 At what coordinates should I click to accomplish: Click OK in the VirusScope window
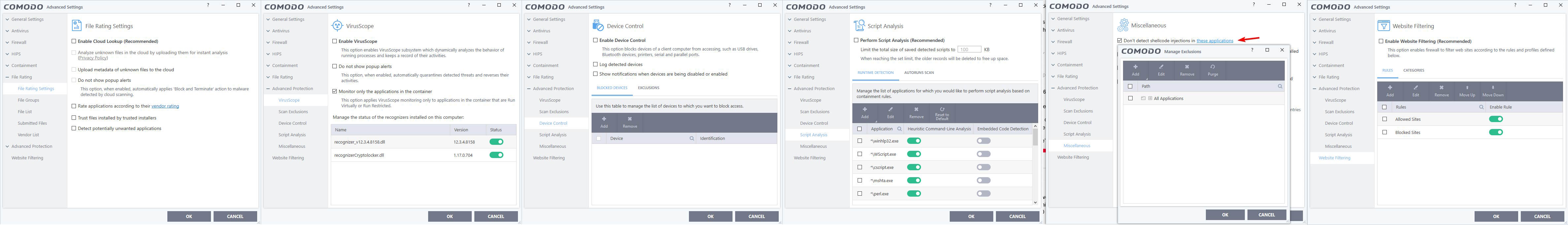[449, 216]
